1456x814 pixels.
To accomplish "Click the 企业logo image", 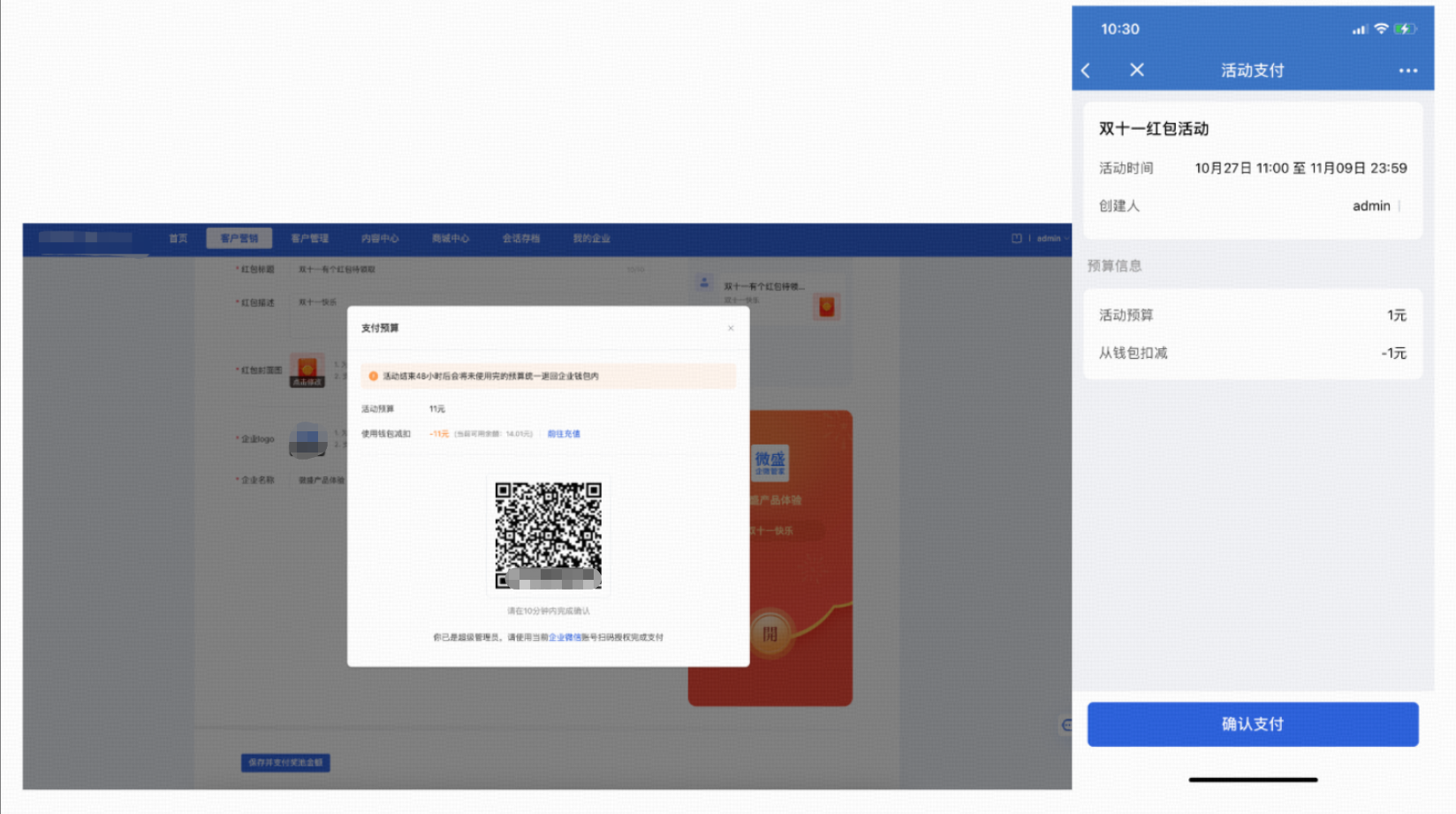I will point(307,439).
